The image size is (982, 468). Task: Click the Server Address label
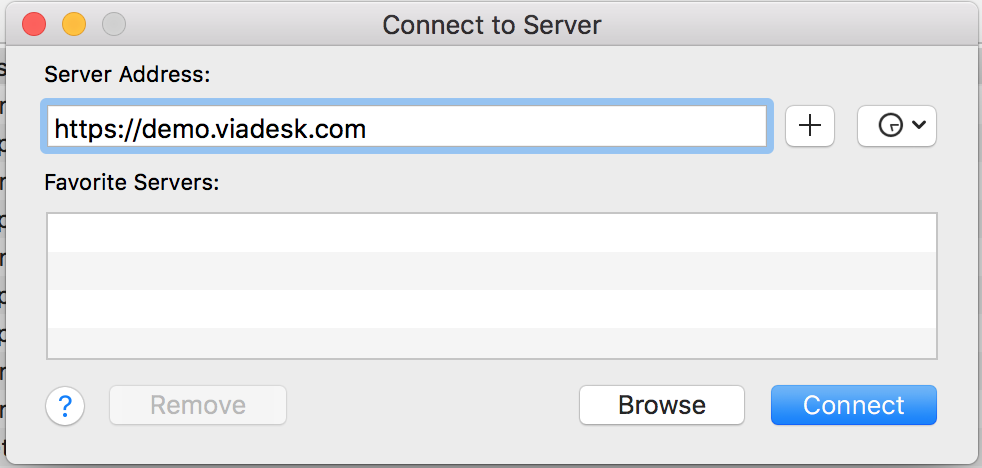point(127,75)
